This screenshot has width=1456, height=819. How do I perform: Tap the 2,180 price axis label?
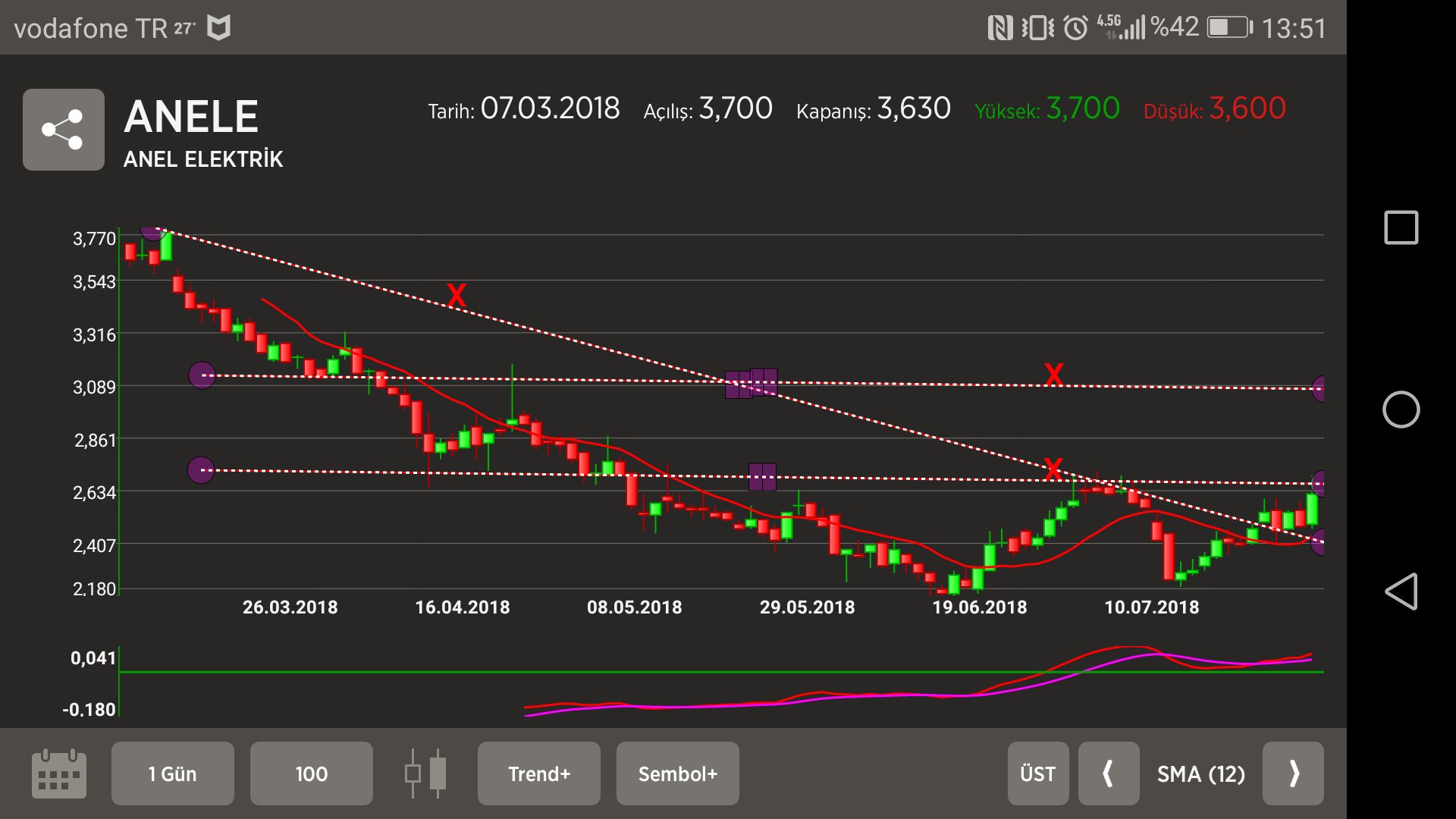coord(94,588)
